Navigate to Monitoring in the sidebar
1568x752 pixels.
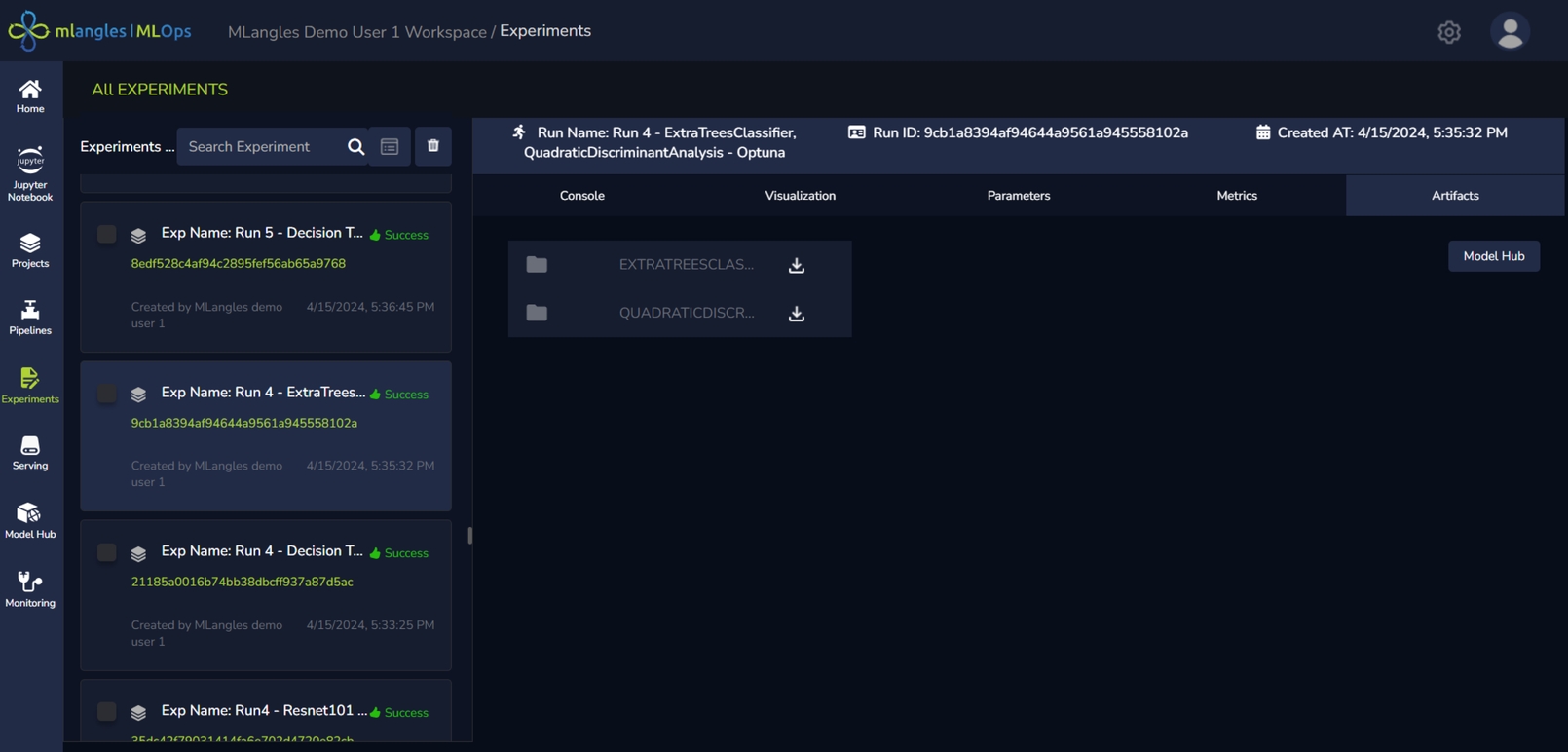tap(30, 589)
